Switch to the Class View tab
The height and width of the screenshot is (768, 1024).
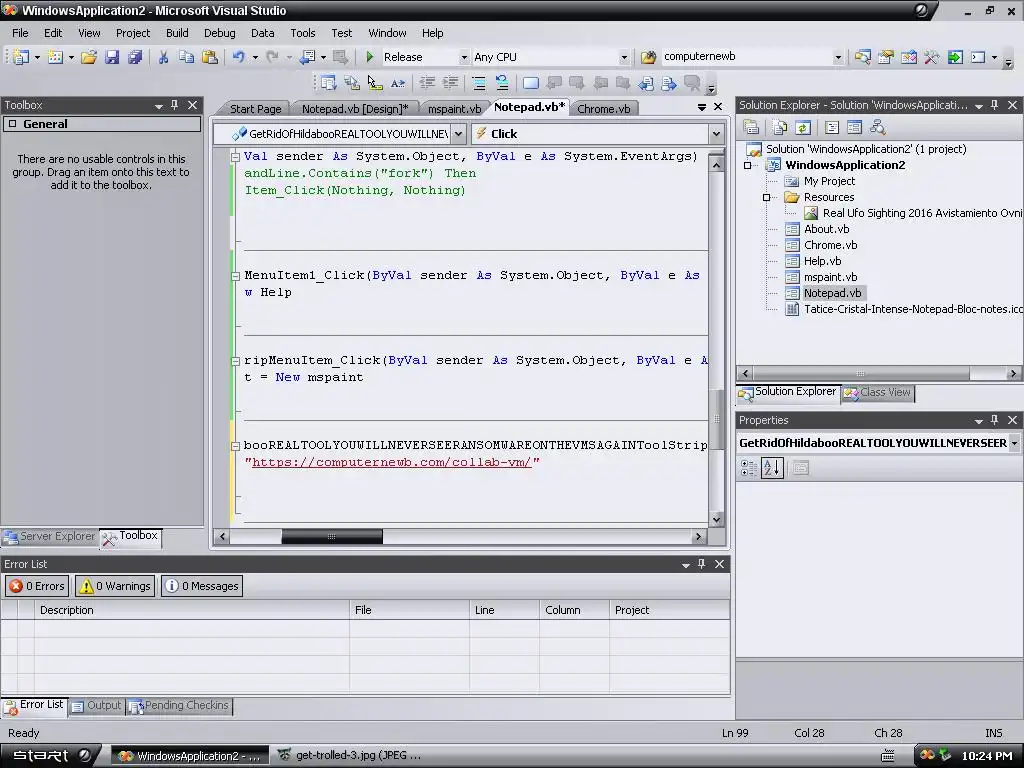pyautogui.click(x=878, y=392)
